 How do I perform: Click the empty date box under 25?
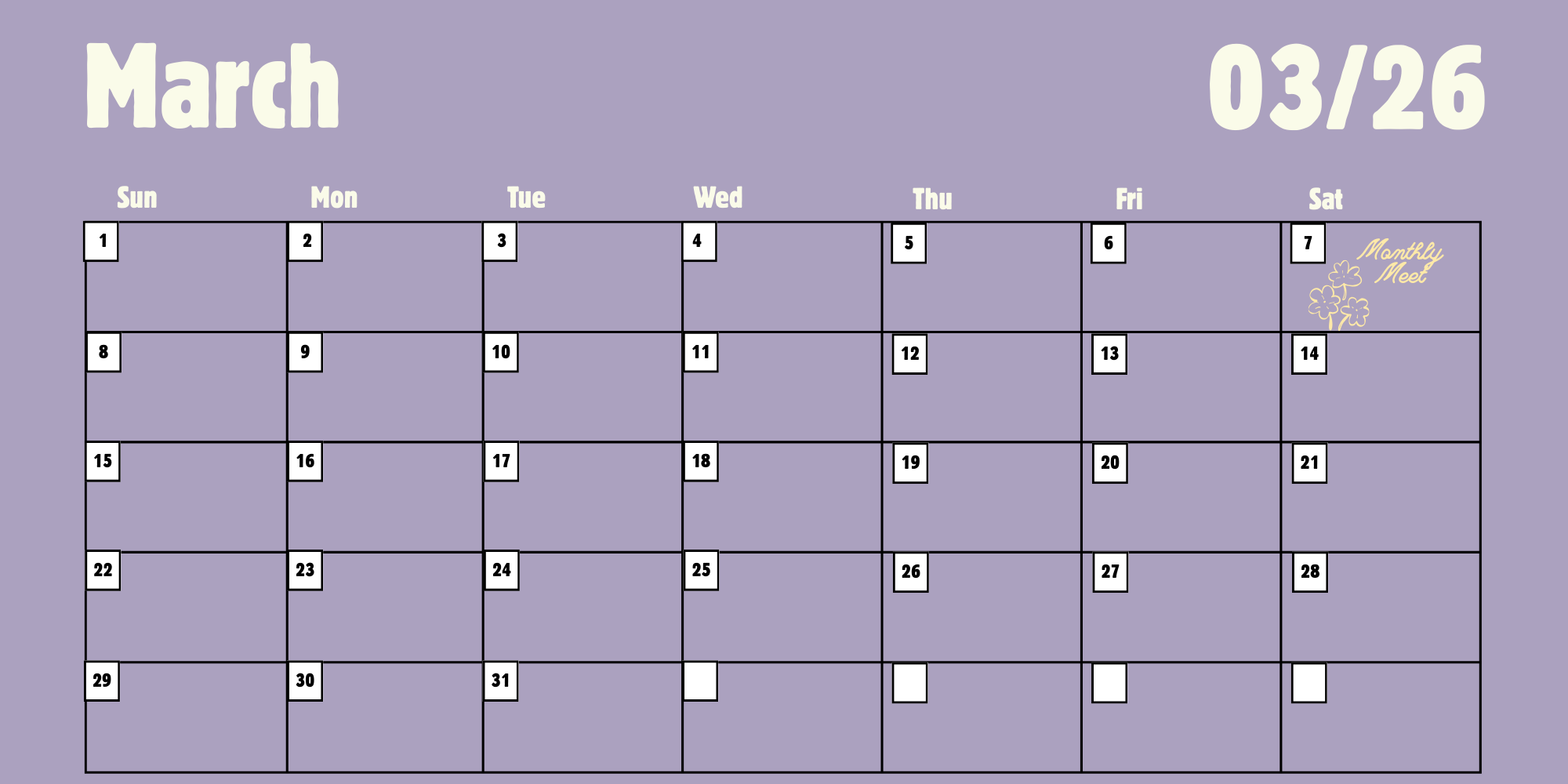pyautogui.click(x=700, y=681)
